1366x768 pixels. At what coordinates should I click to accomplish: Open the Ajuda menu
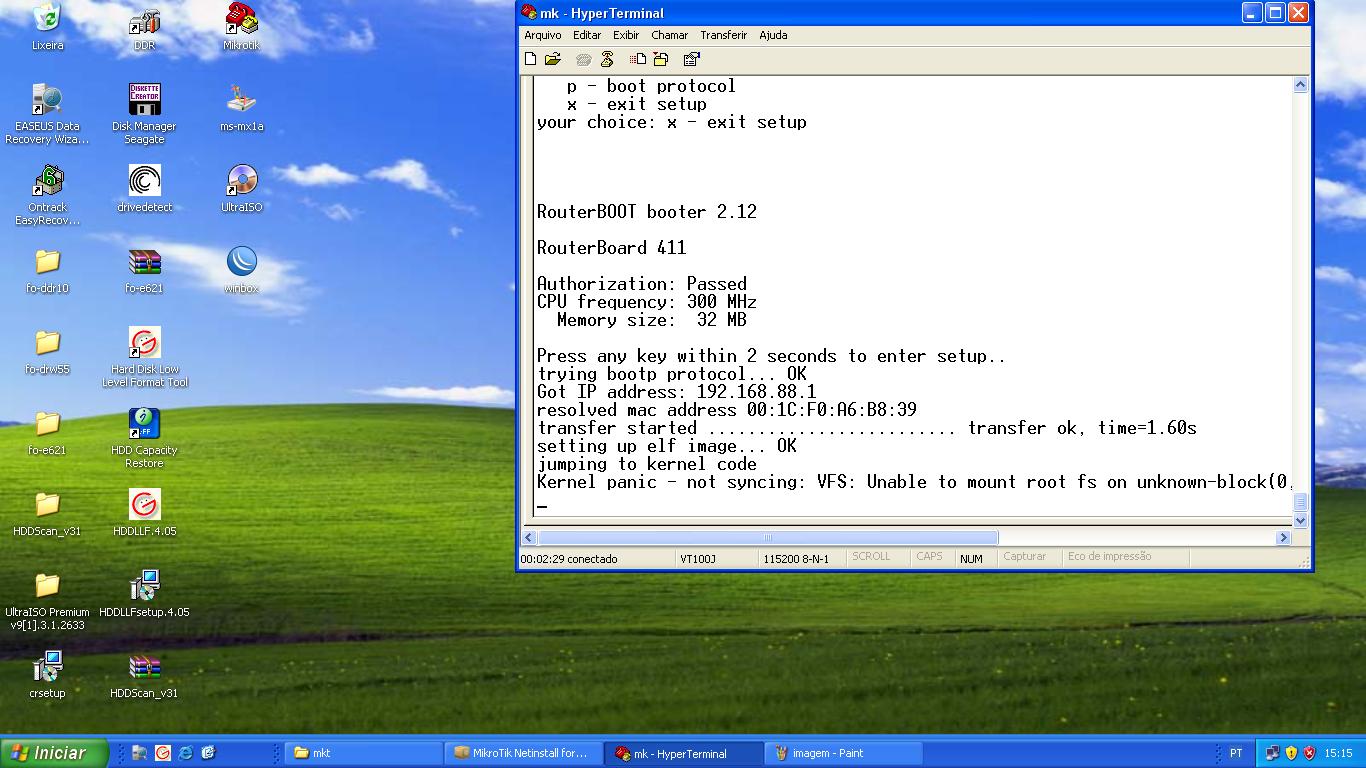pos(773,35)
